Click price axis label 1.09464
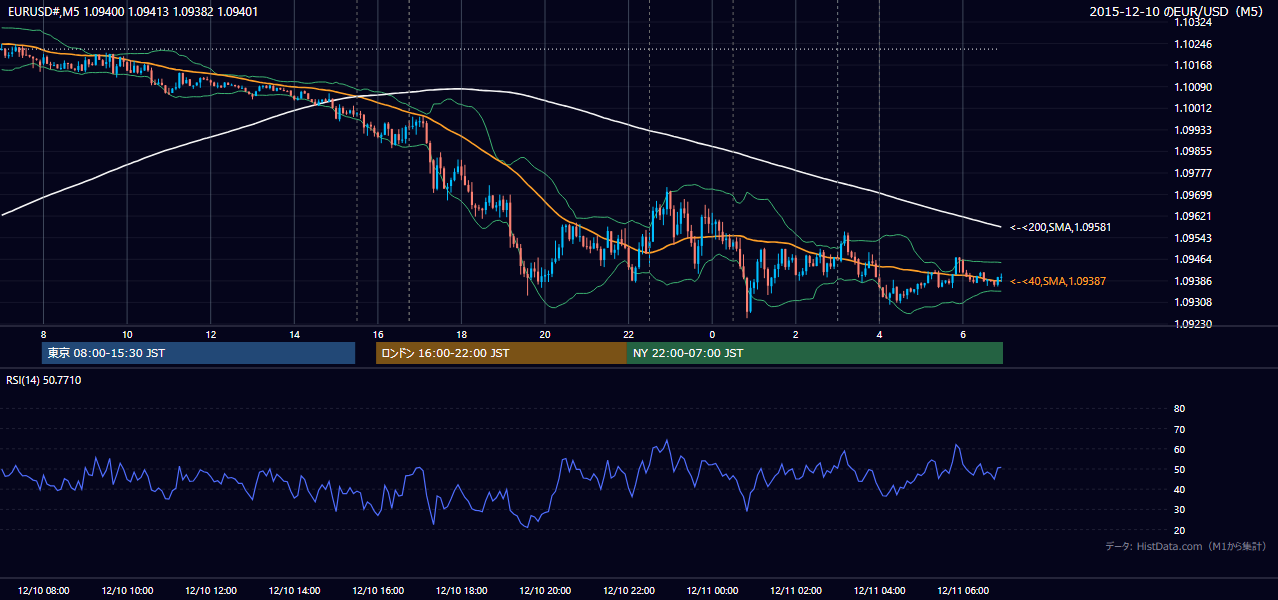 [x=1191, y=259]
